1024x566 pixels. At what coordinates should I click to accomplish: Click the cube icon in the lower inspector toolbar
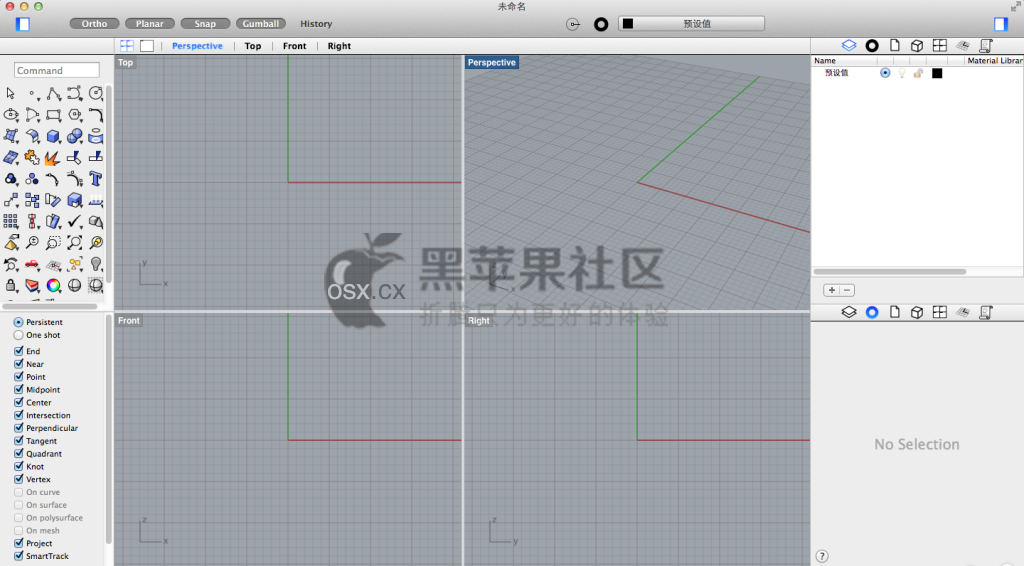coord(917,312)
